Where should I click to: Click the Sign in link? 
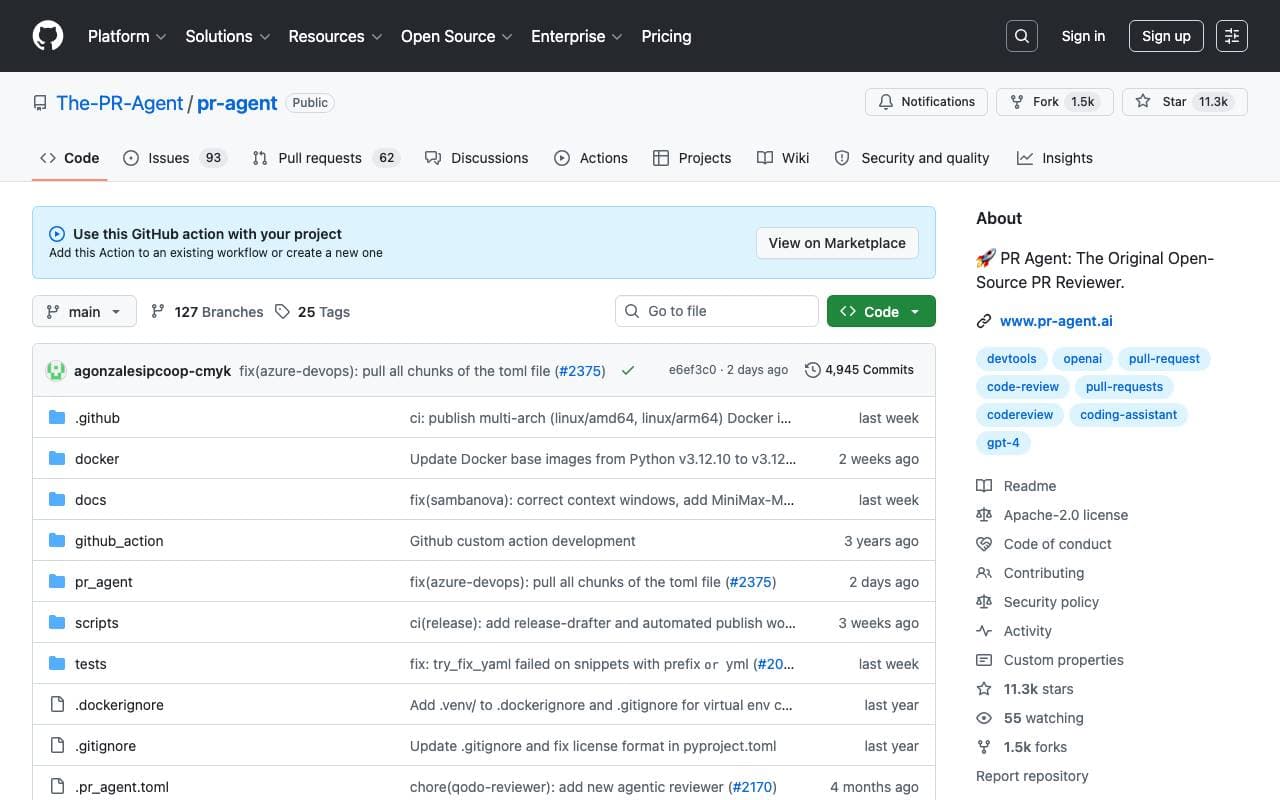(1083, 36)
